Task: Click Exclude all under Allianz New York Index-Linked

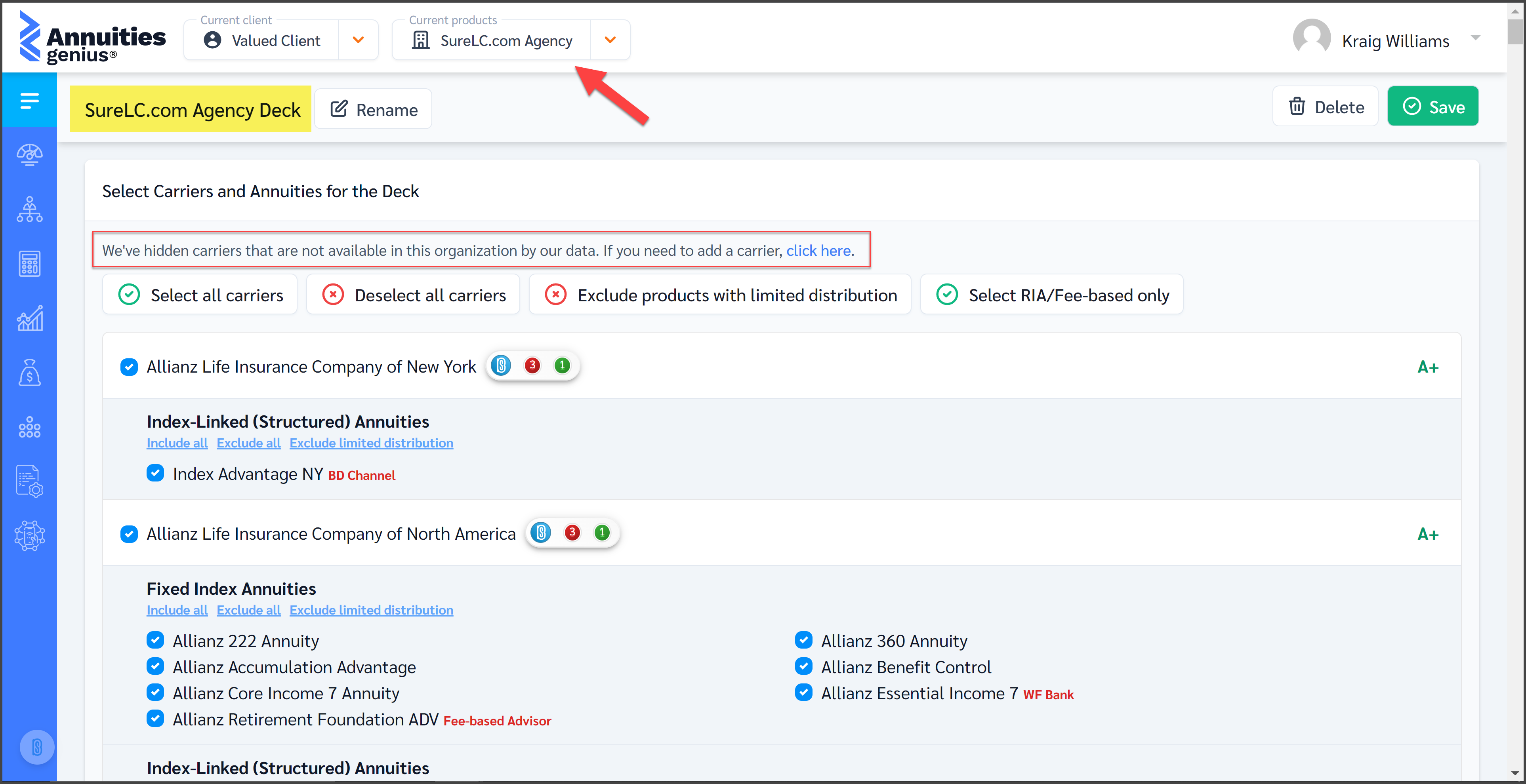Action: (249, 443)
